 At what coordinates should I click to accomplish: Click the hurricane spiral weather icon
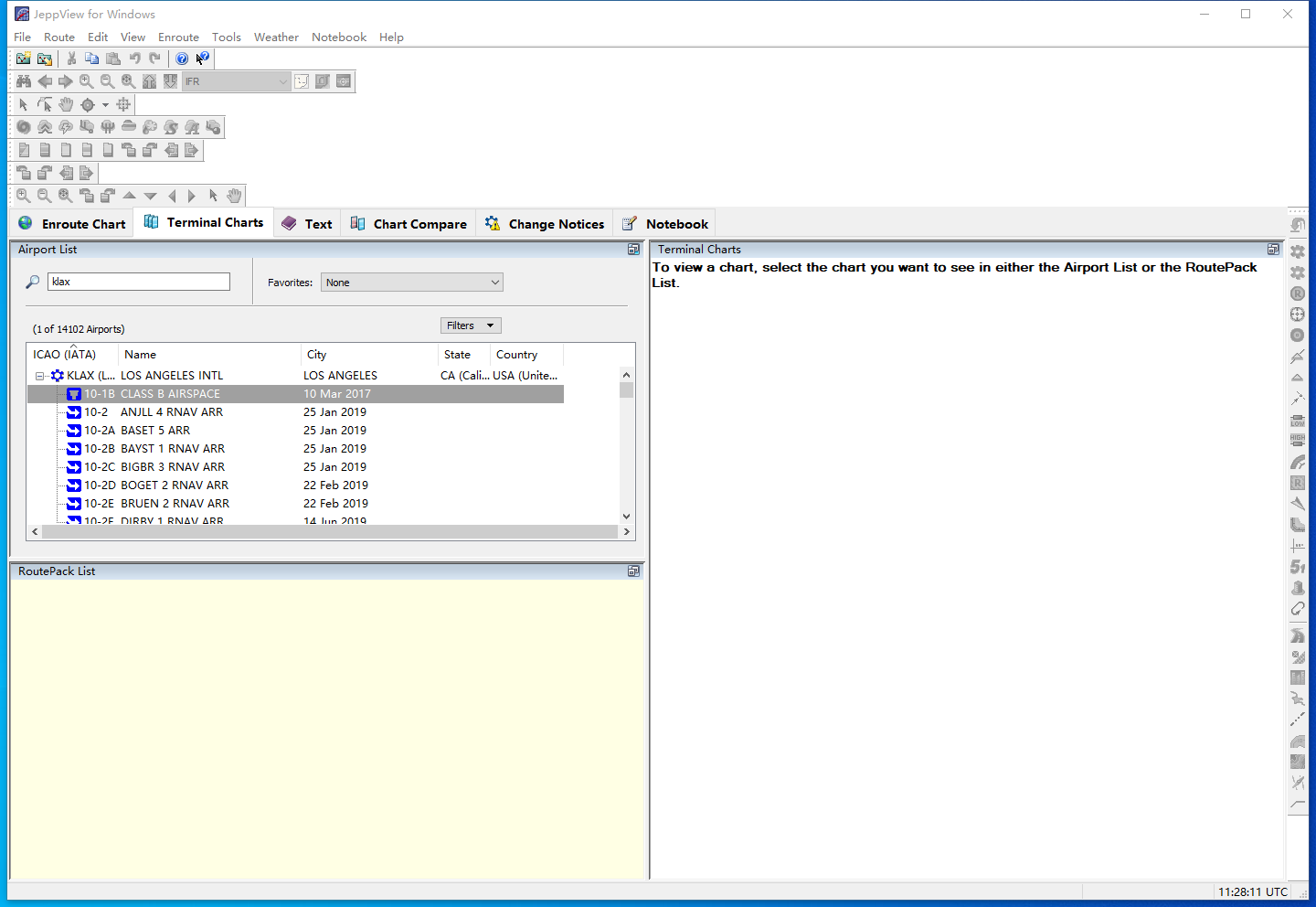click(24, 127)
